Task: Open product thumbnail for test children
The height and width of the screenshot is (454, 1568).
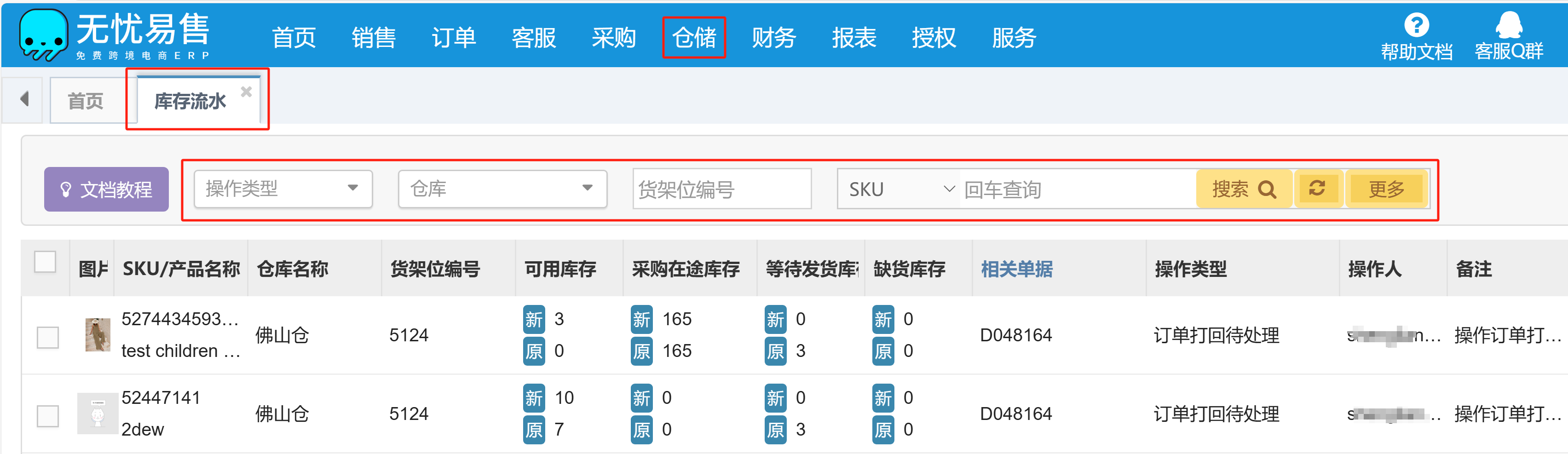Action: pos(98,335)
